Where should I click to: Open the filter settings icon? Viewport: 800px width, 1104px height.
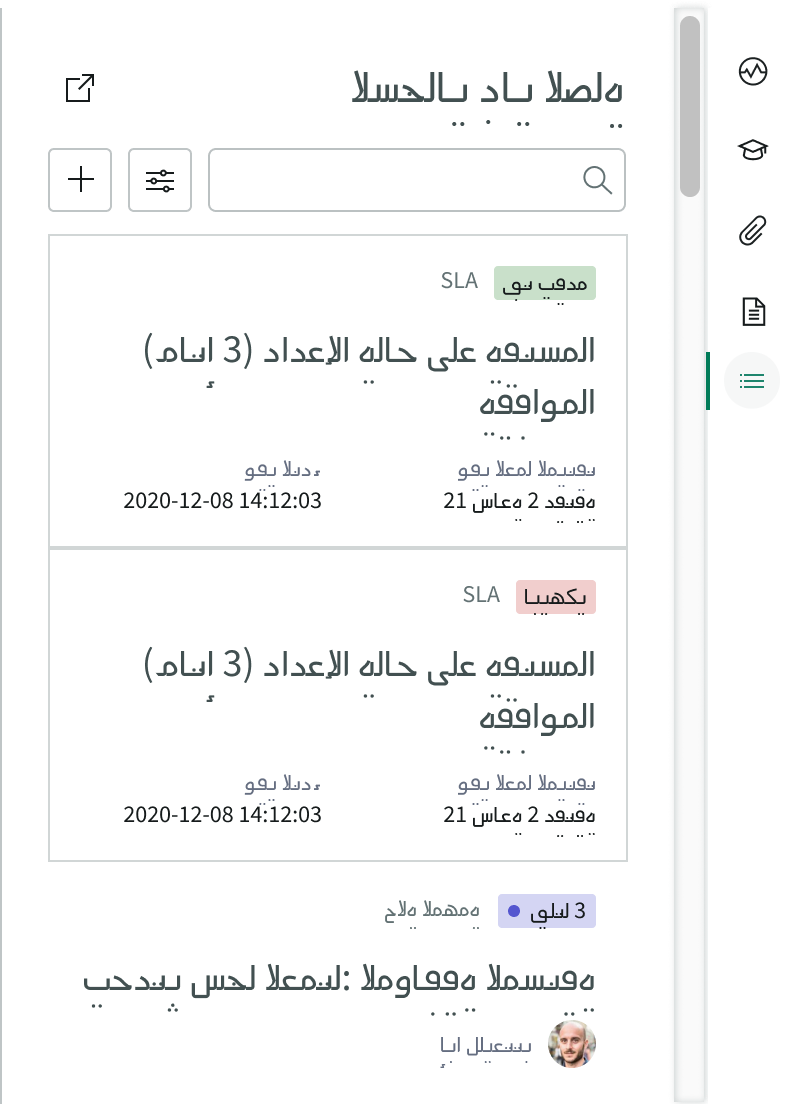(x=159, y=180)
